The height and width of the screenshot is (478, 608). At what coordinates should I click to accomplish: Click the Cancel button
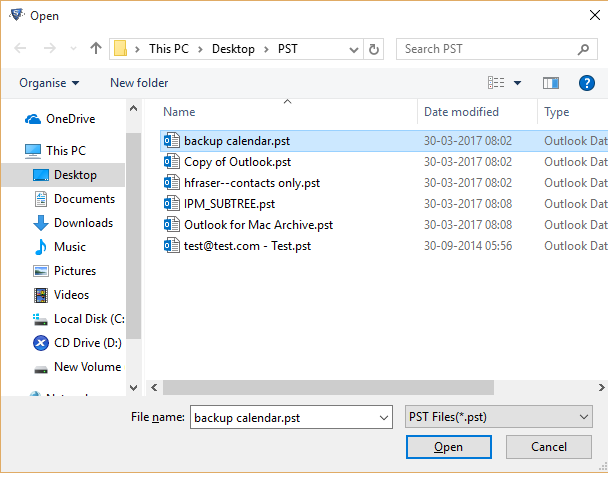tap(549, 447)
